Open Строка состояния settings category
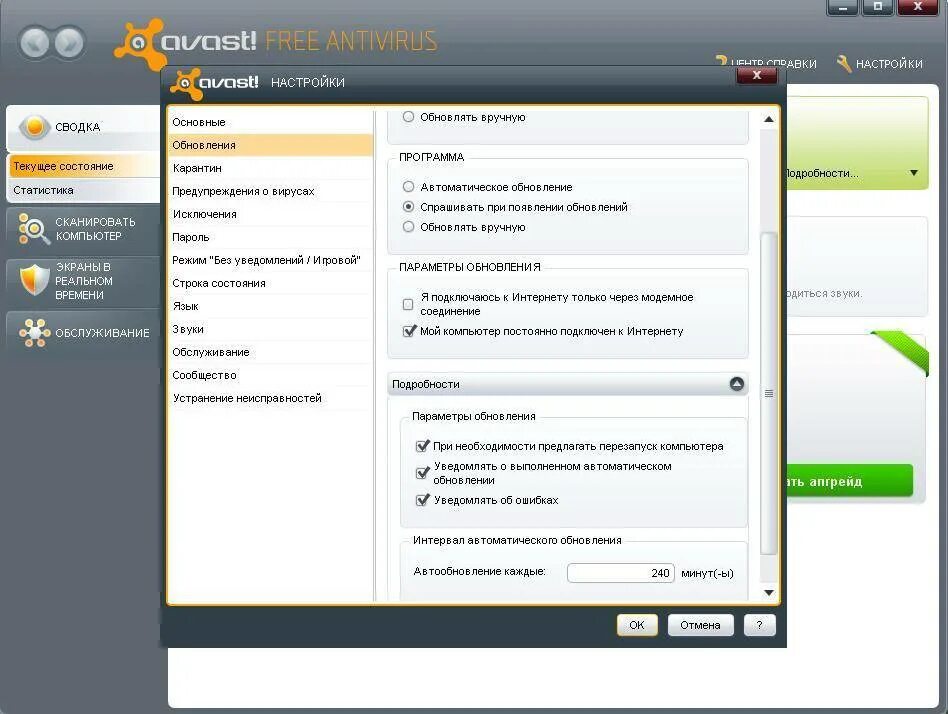 [270, 283]
